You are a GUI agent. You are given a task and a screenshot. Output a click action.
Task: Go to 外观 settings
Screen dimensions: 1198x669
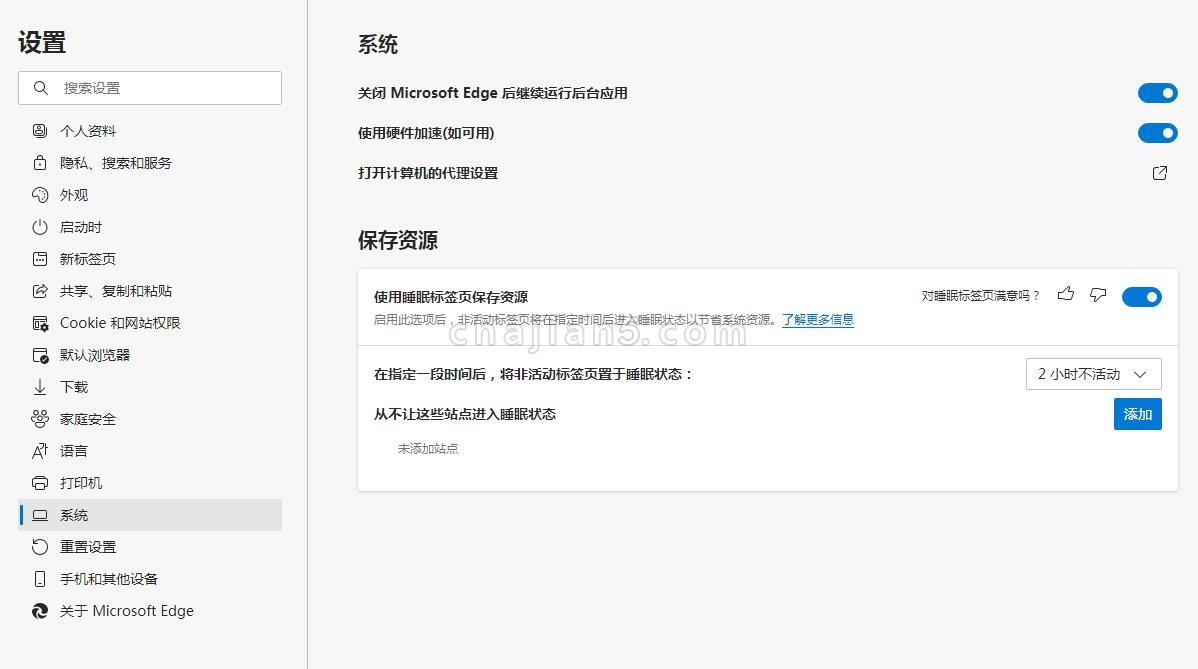[150, 195]
